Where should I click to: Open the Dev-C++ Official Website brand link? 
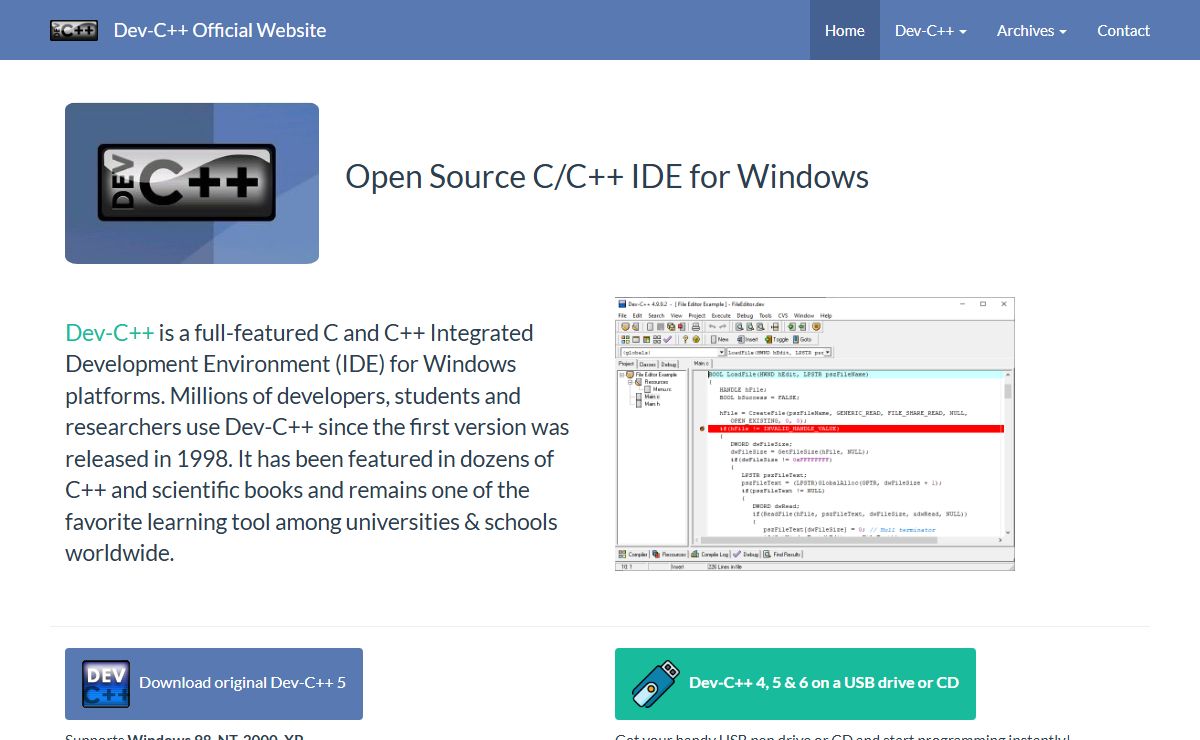point(220,30)
